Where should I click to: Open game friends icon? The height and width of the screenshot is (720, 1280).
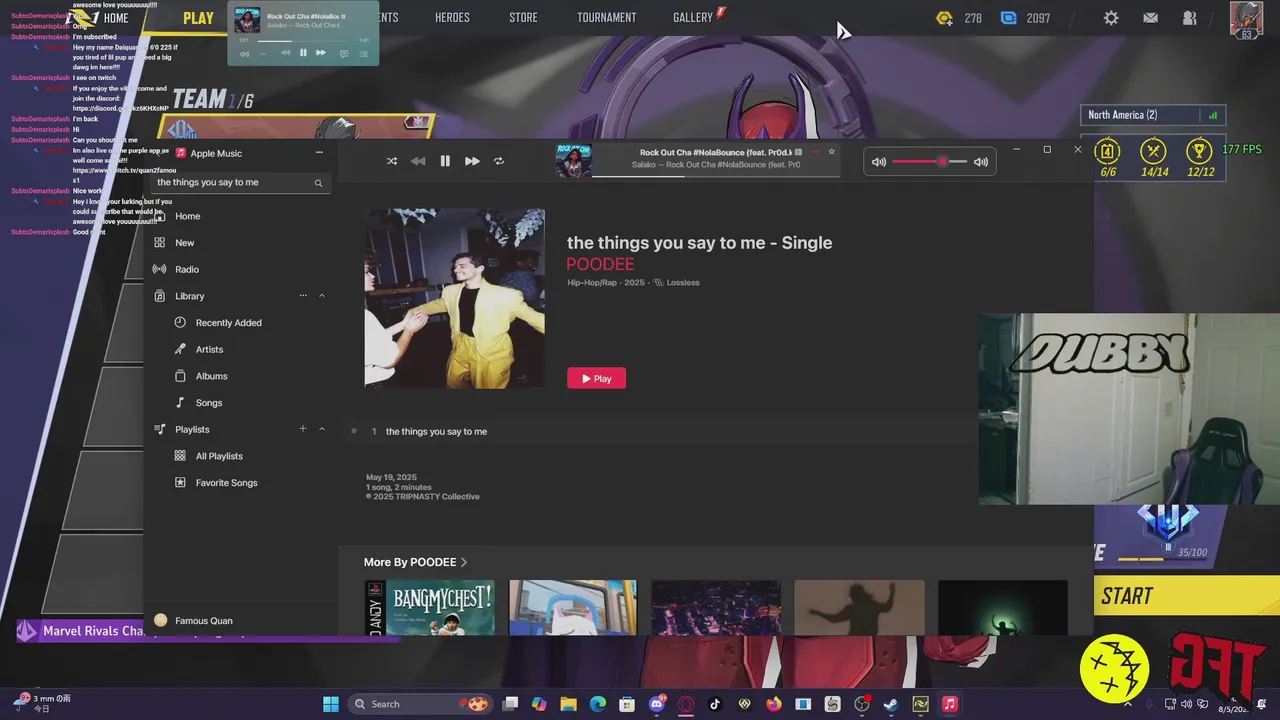[1189, 18]
